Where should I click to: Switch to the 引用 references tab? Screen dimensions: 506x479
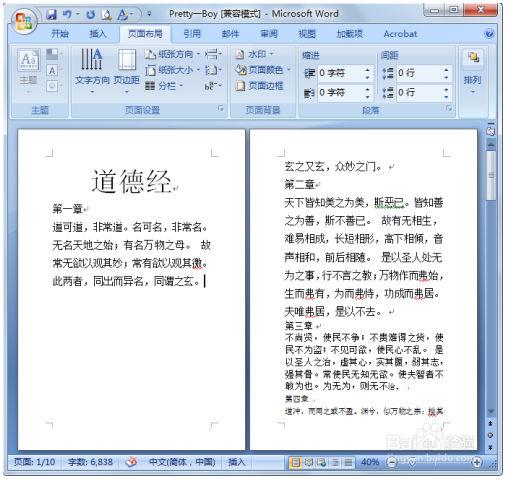(192, 34)
